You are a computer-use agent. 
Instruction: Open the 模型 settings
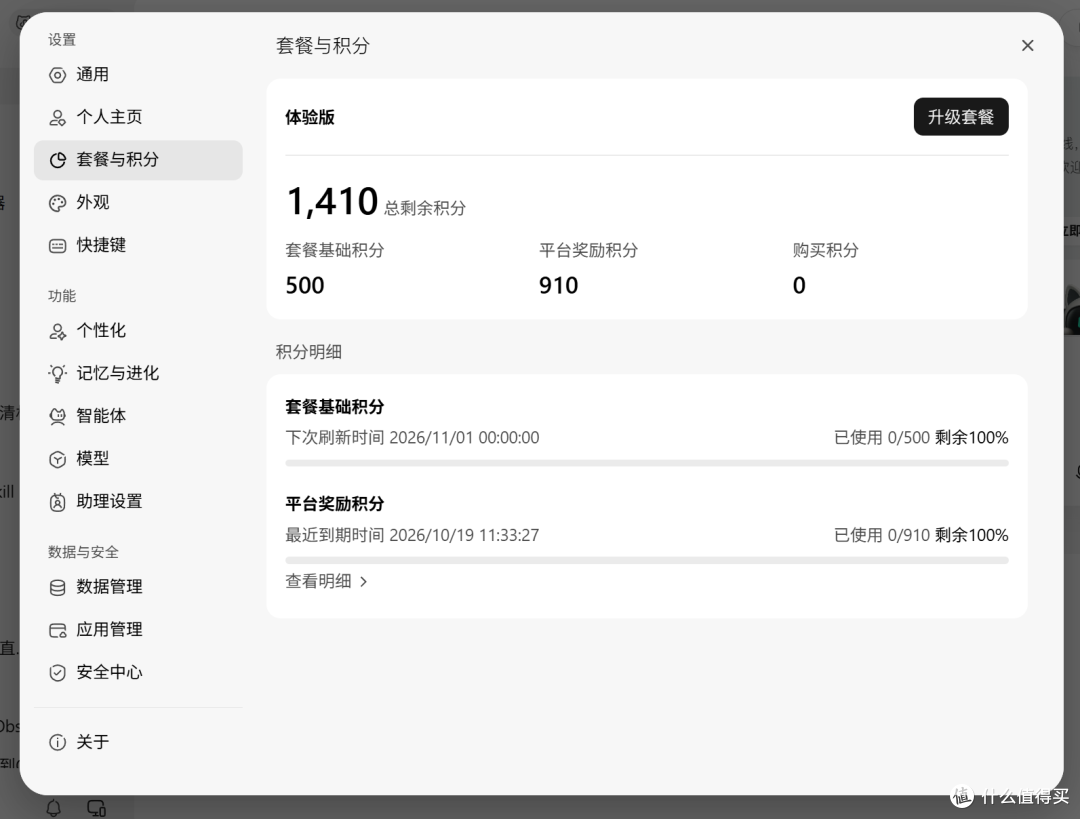coord(138,459)
